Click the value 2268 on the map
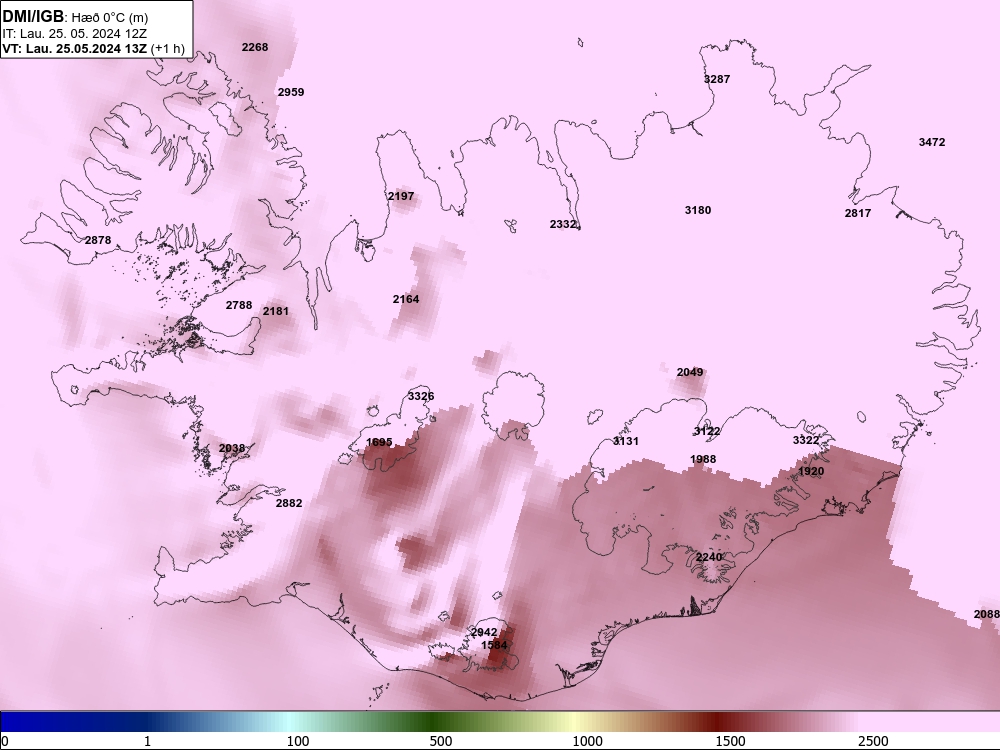The width and height of the screenshot is (1000, 750). tap(255, 47)
